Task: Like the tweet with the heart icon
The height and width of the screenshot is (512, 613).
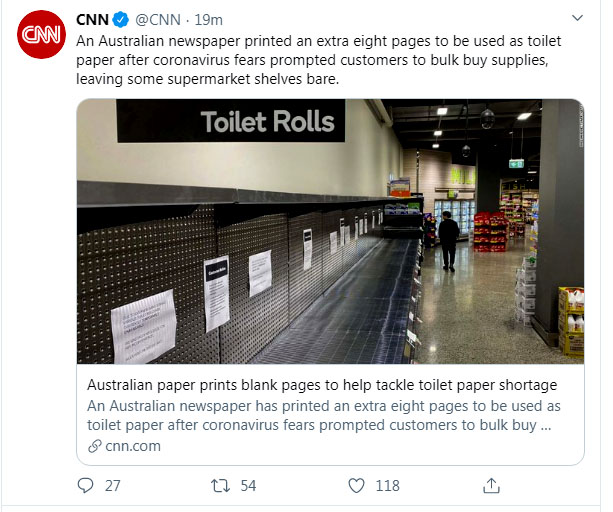Action: 355,485
